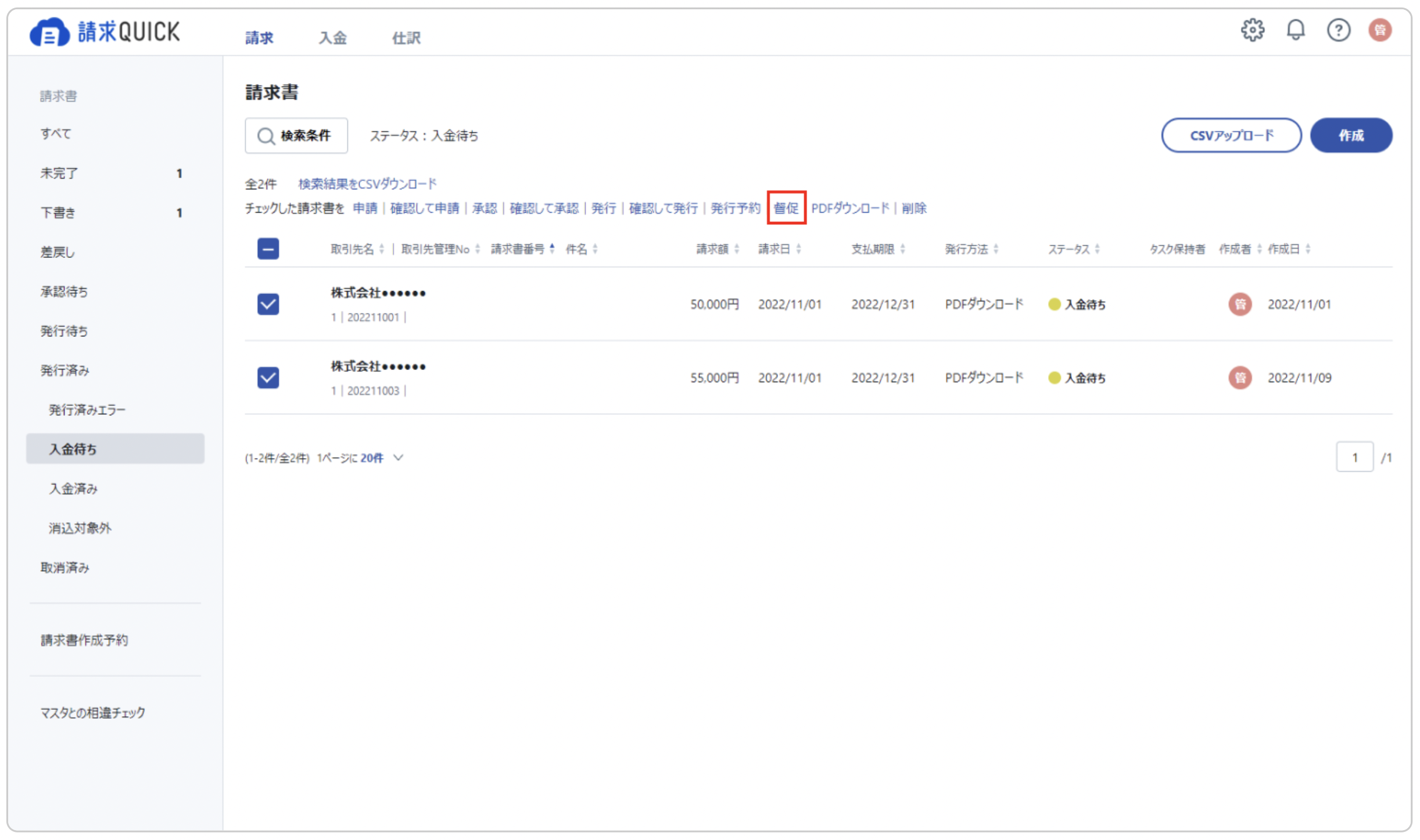The image size is (1420, 840).
Task: Click the 承認 bulk action link
Action: pos(485,208)
